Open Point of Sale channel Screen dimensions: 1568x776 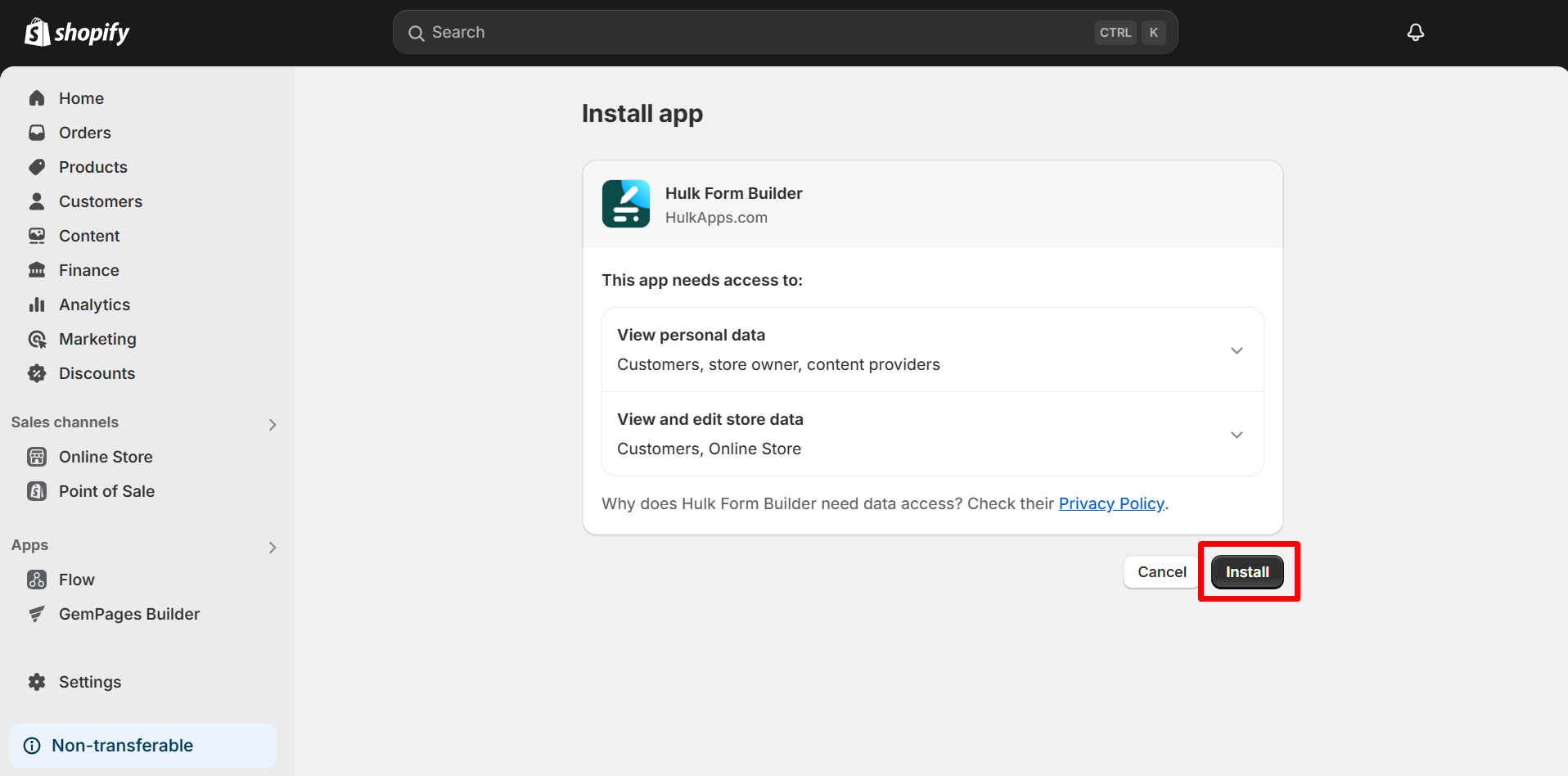pyautogui.click(x=106, y=490)
